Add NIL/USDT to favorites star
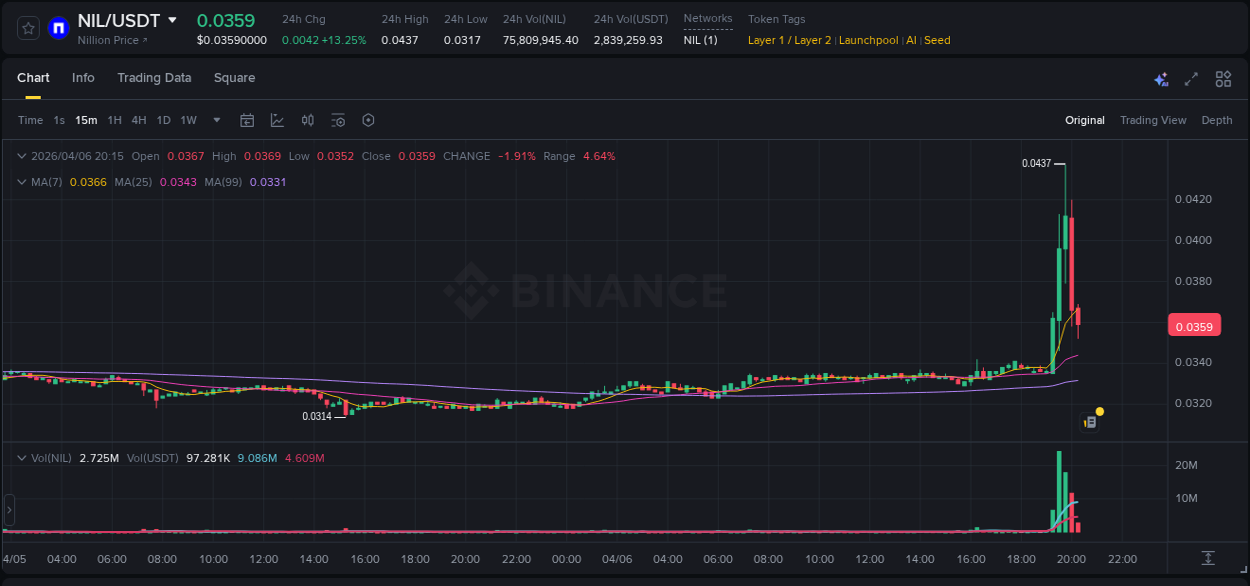Image resolution: width=1250 pixels, height=586 pixels. 29,28
